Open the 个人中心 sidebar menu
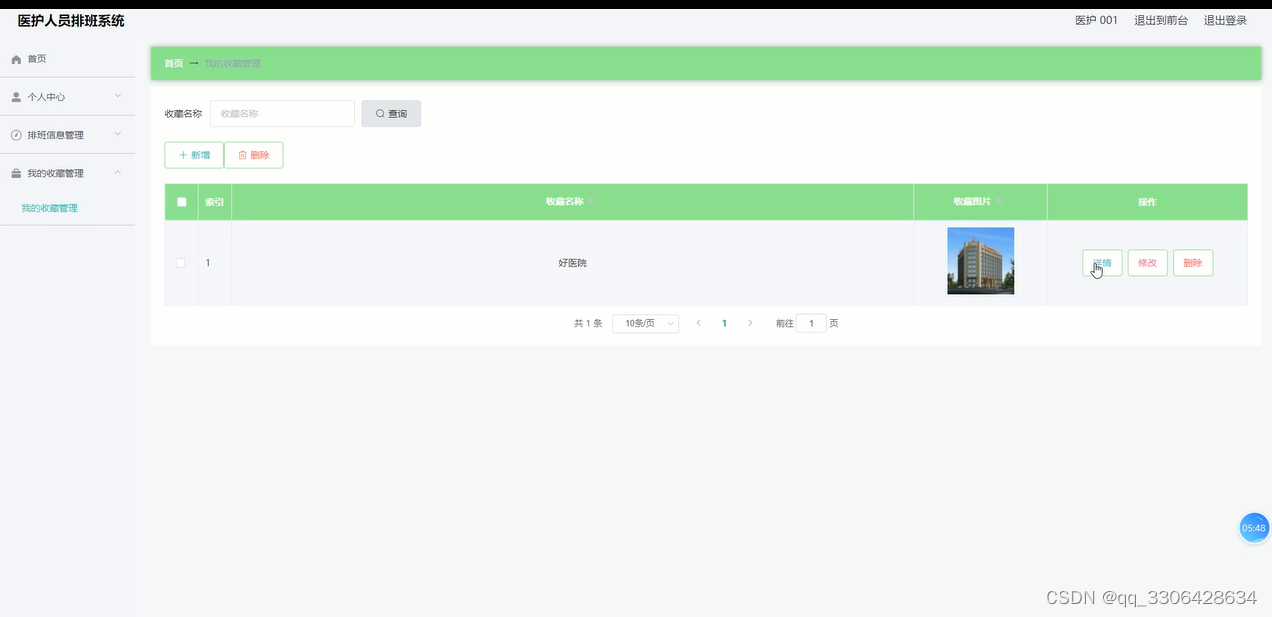The height and width of the screenshot is (617, 1272). (x=67, y=97)
